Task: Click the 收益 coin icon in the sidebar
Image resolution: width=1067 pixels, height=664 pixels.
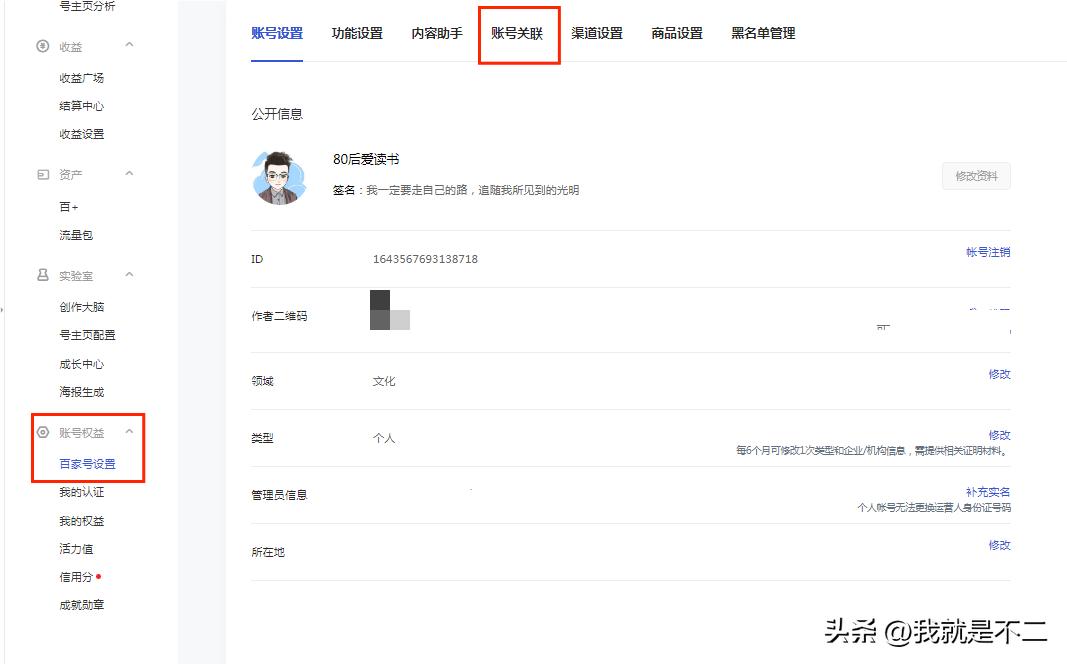Action: (41, 46)
